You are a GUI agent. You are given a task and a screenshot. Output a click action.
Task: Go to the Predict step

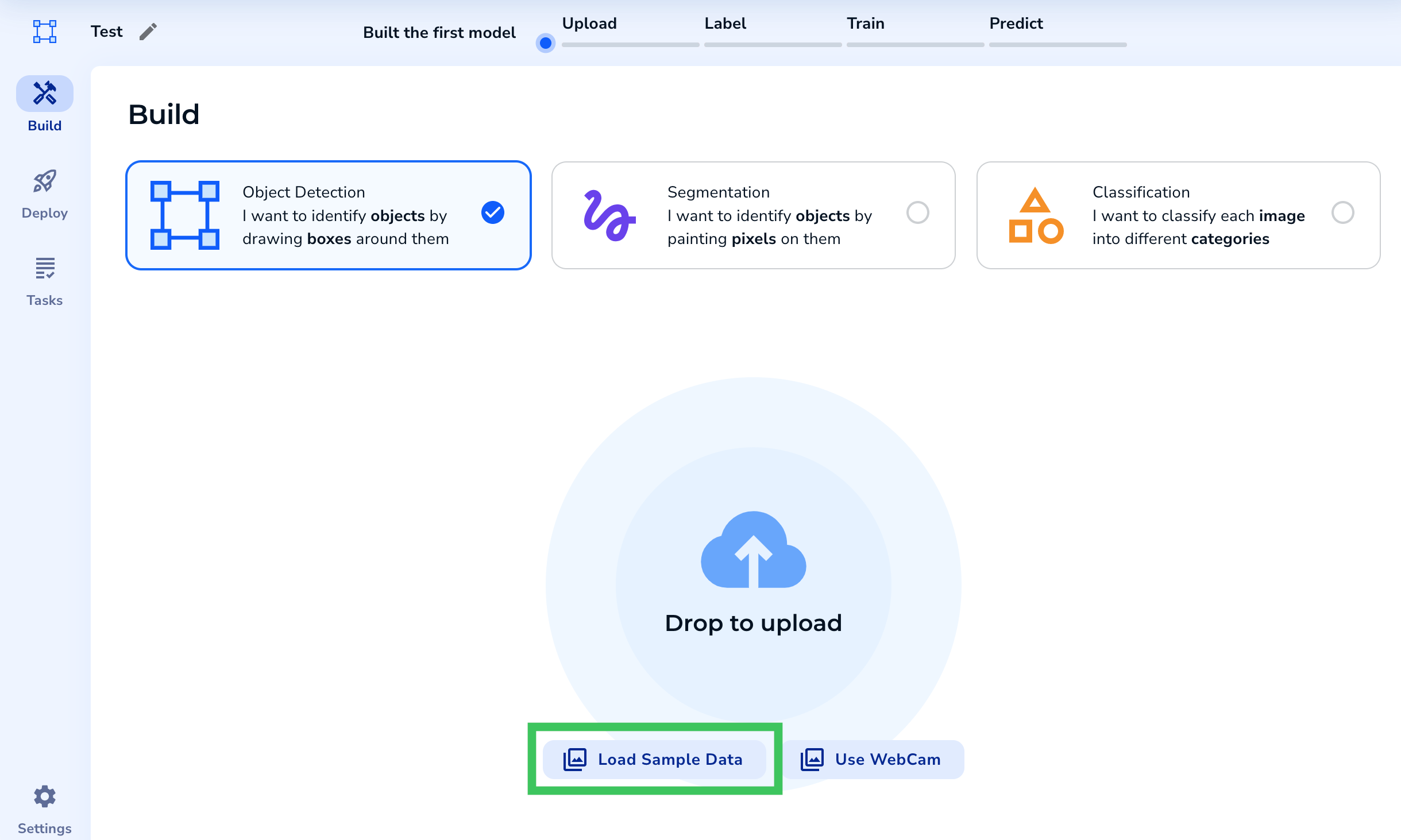point(1016,24)
